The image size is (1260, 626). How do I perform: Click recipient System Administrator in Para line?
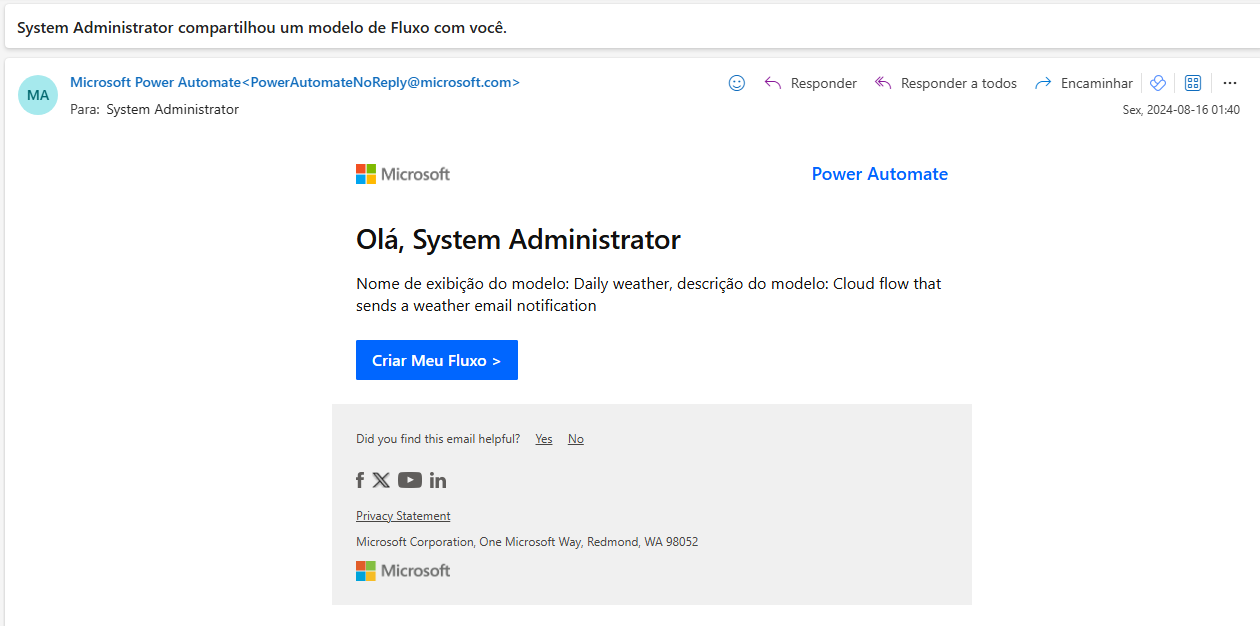tap(172, 109)
